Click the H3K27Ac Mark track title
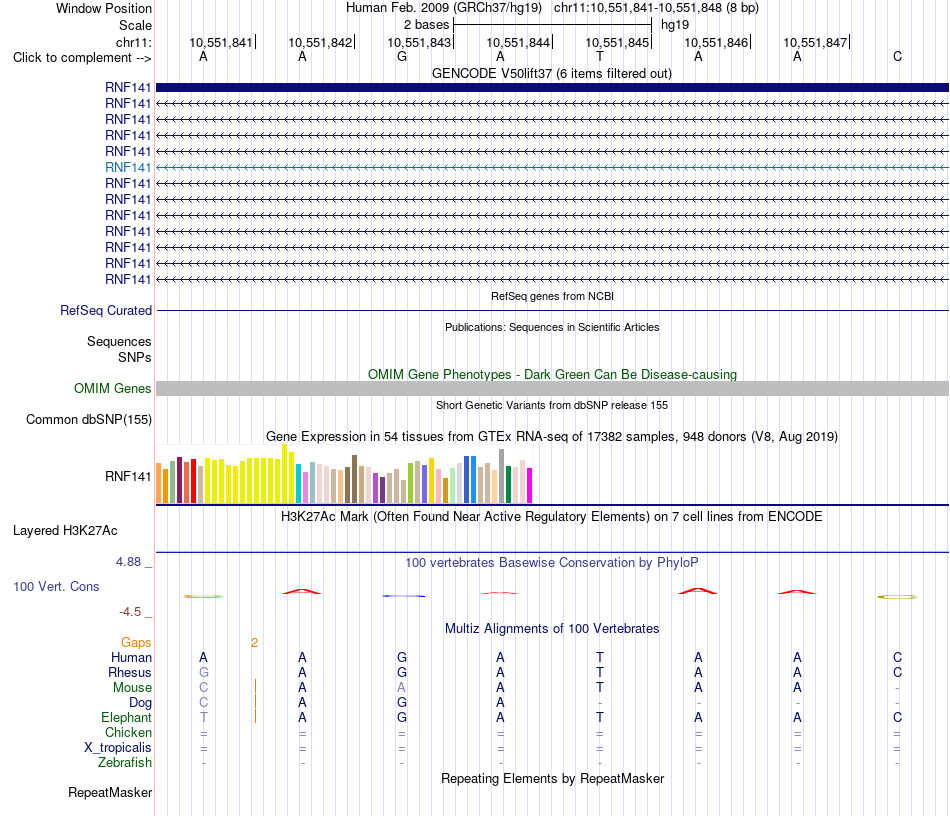 tap(552, 517)
